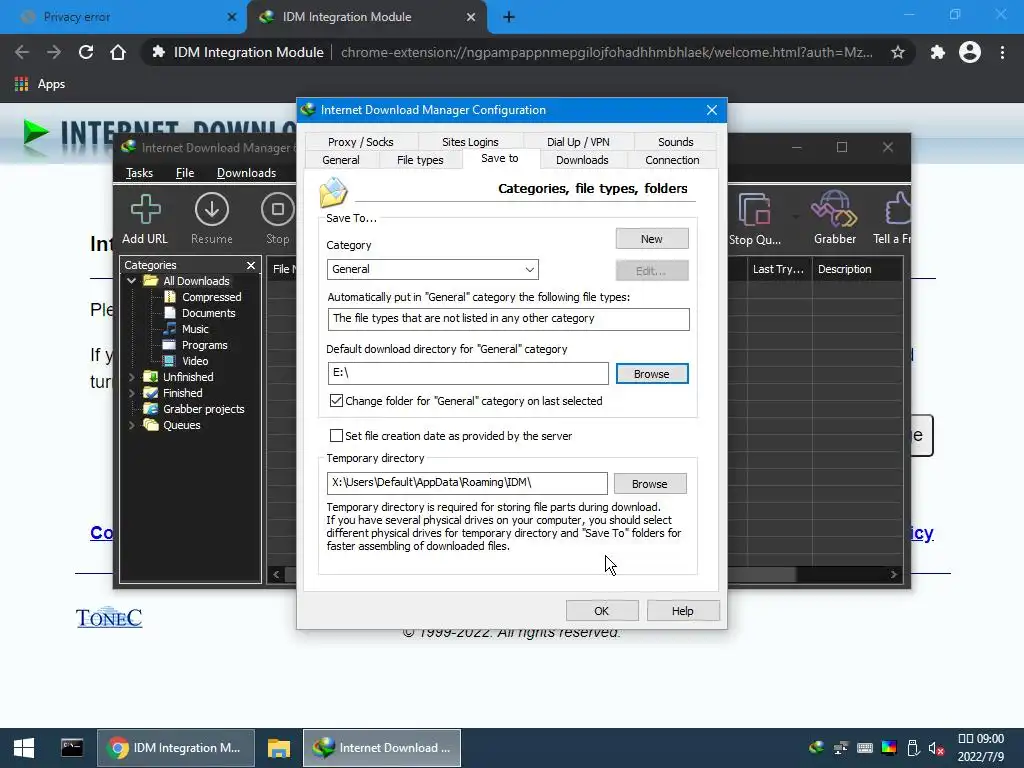The image size is (1024, 768).
Task: Open a new Chrome tab
Action: 509,17
